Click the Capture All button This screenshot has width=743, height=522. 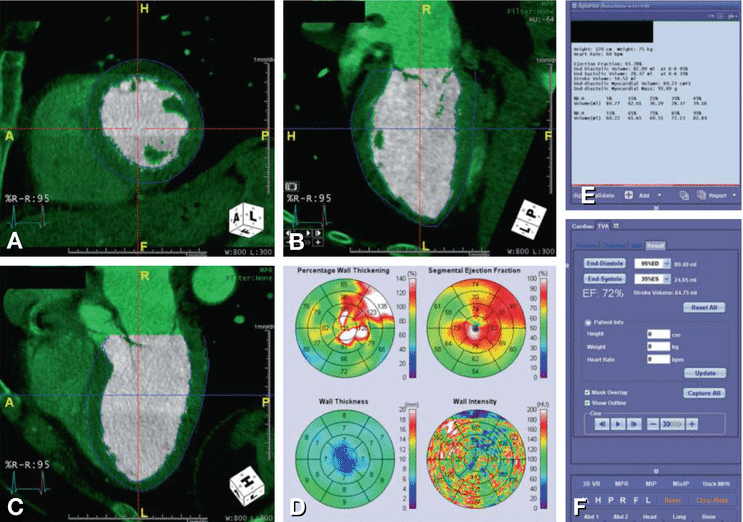[x=704, y=393]
